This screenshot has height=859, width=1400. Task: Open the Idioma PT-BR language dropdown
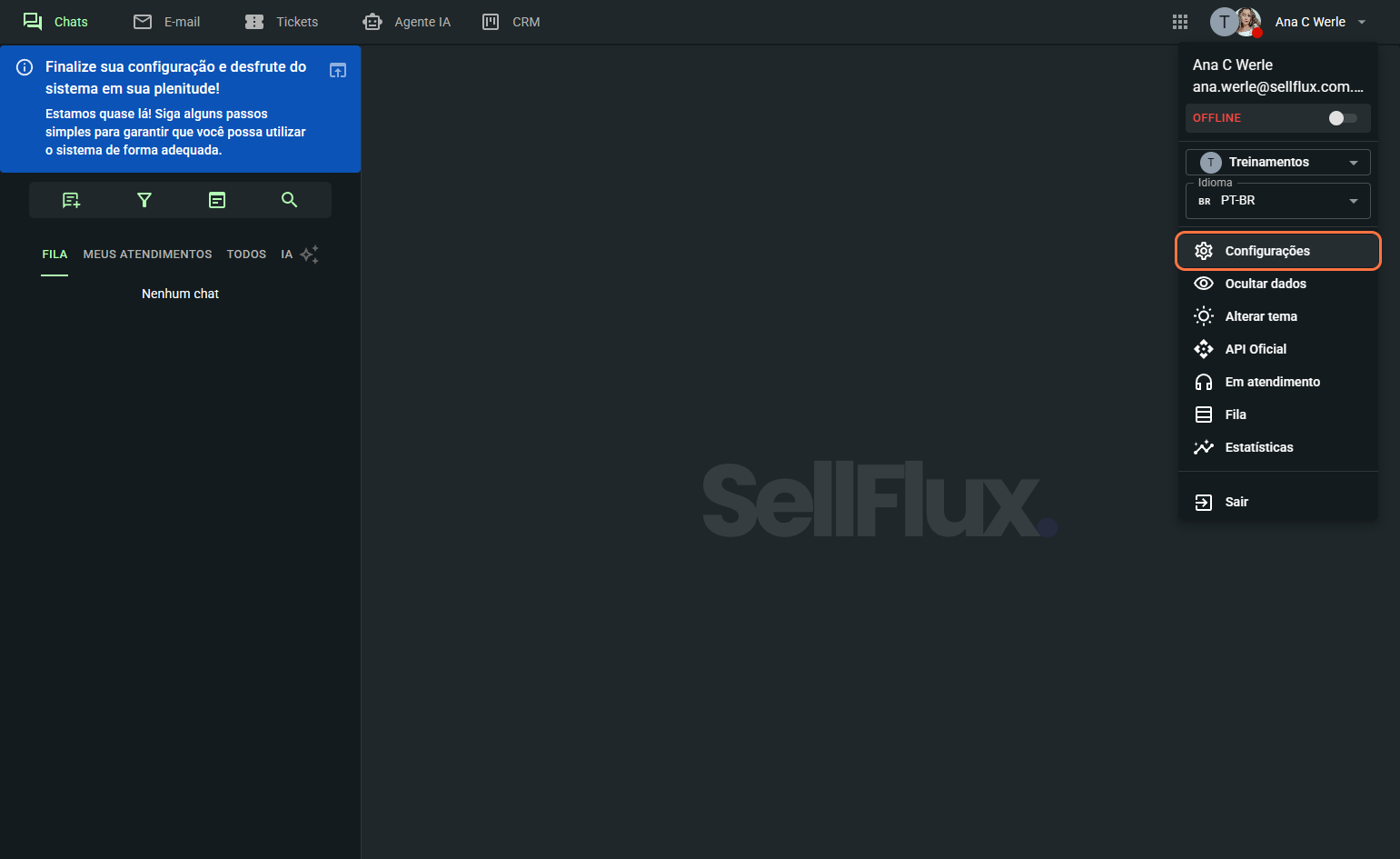point(1278,201)
